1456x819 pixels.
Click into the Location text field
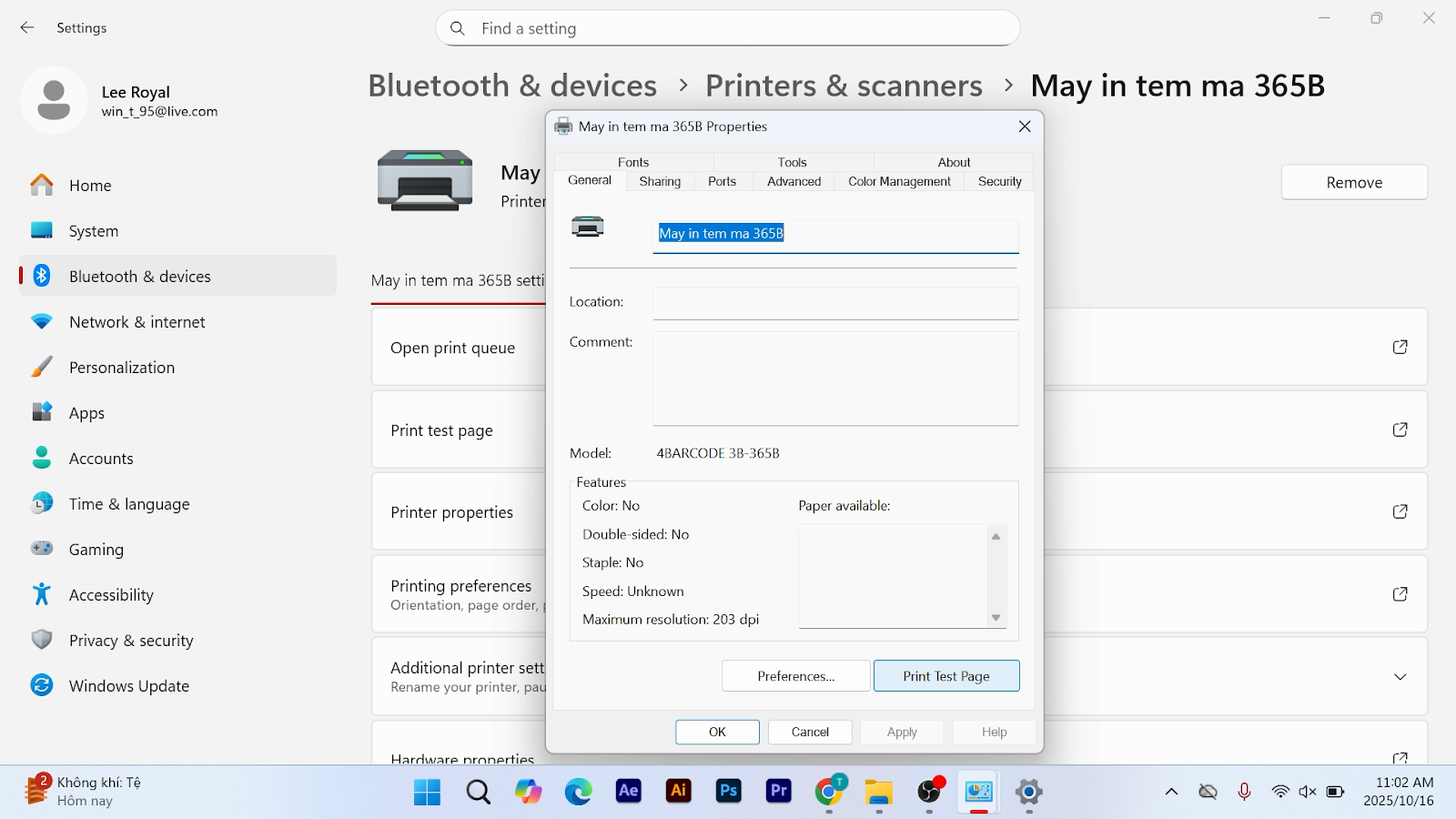tap(834, 303)
